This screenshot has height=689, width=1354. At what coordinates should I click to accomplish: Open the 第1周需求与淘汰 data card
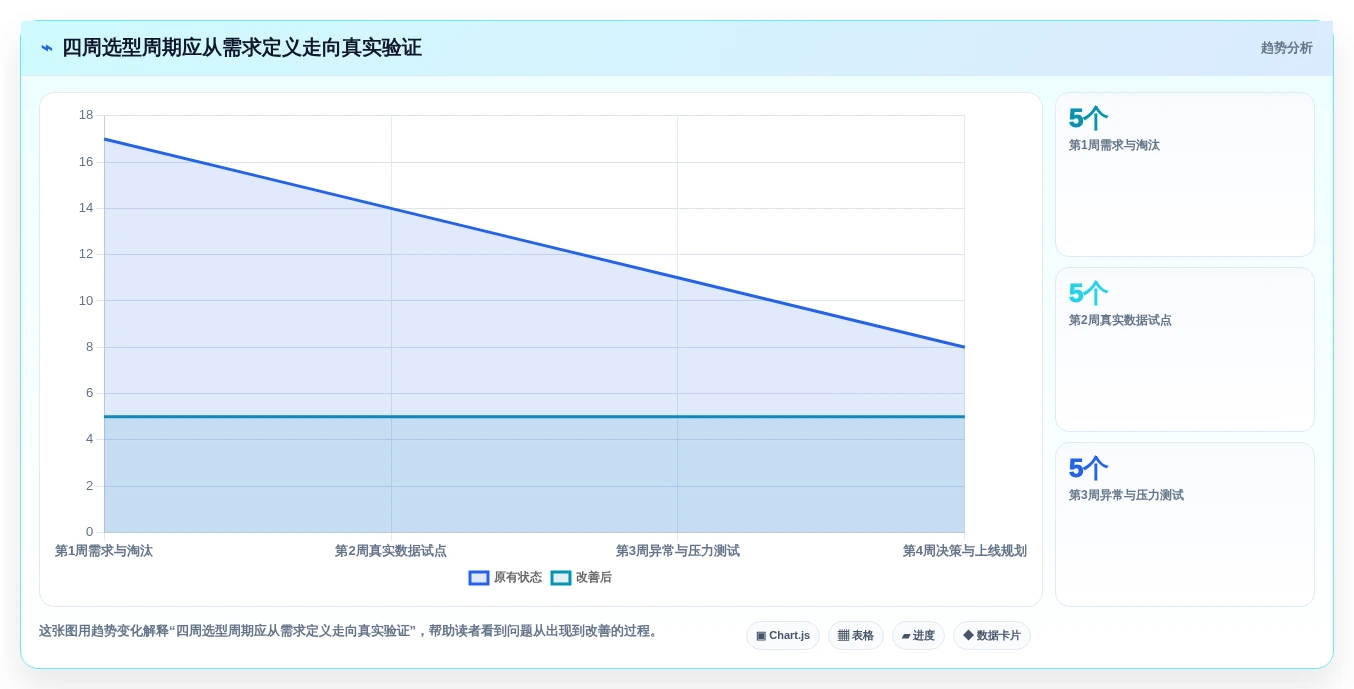1185,175
